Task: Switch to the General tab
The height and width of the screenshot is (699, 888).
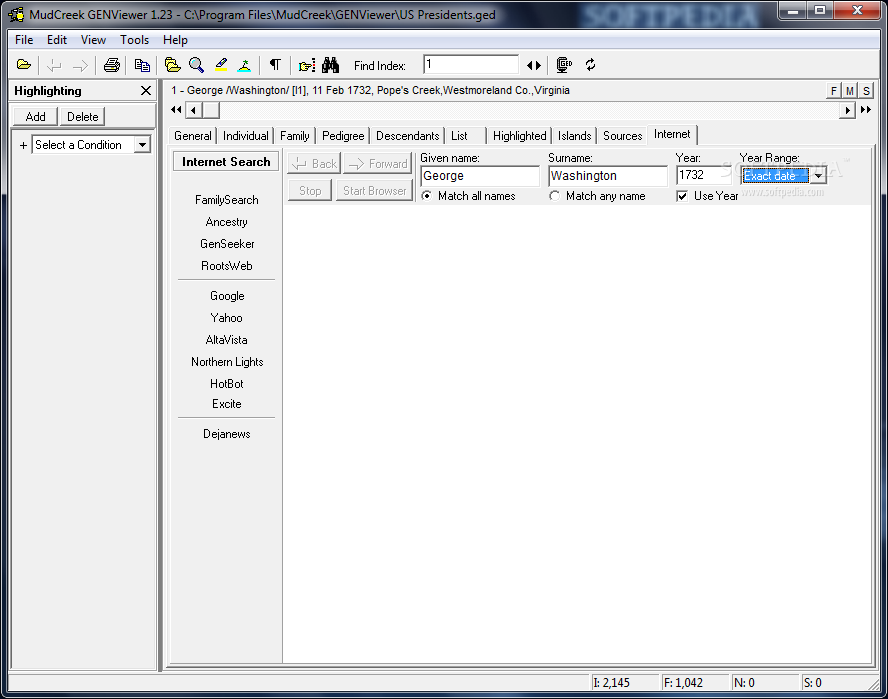Action: [x=193, y=136]
